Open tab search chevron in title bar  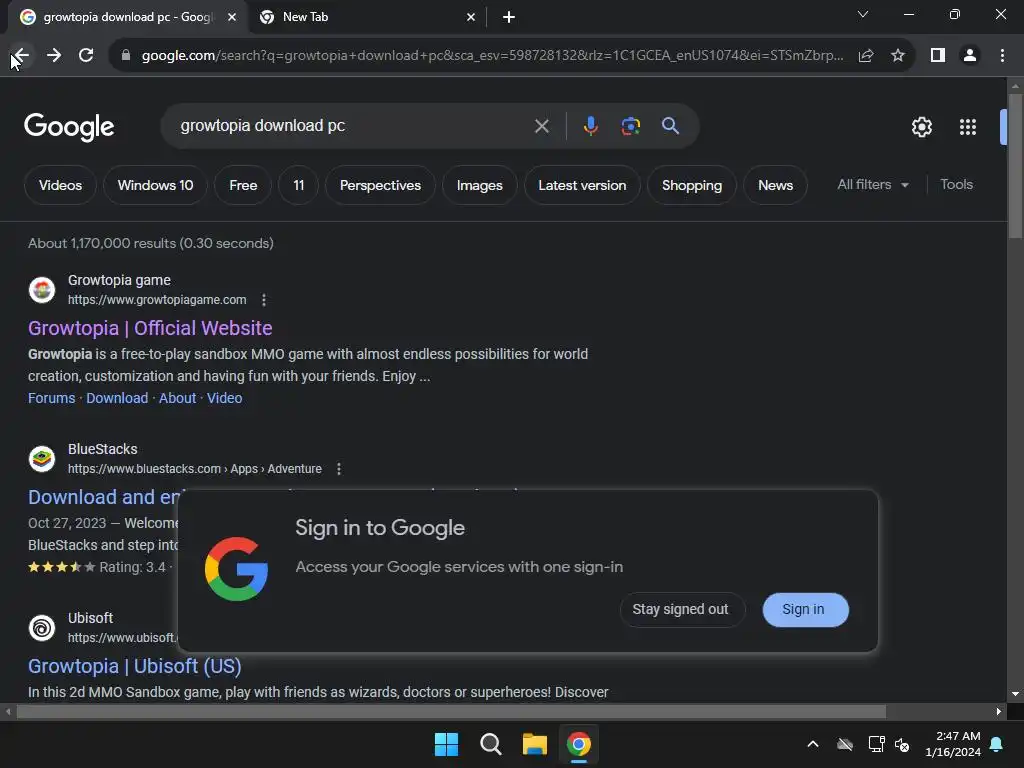click(x=863, y=14)
